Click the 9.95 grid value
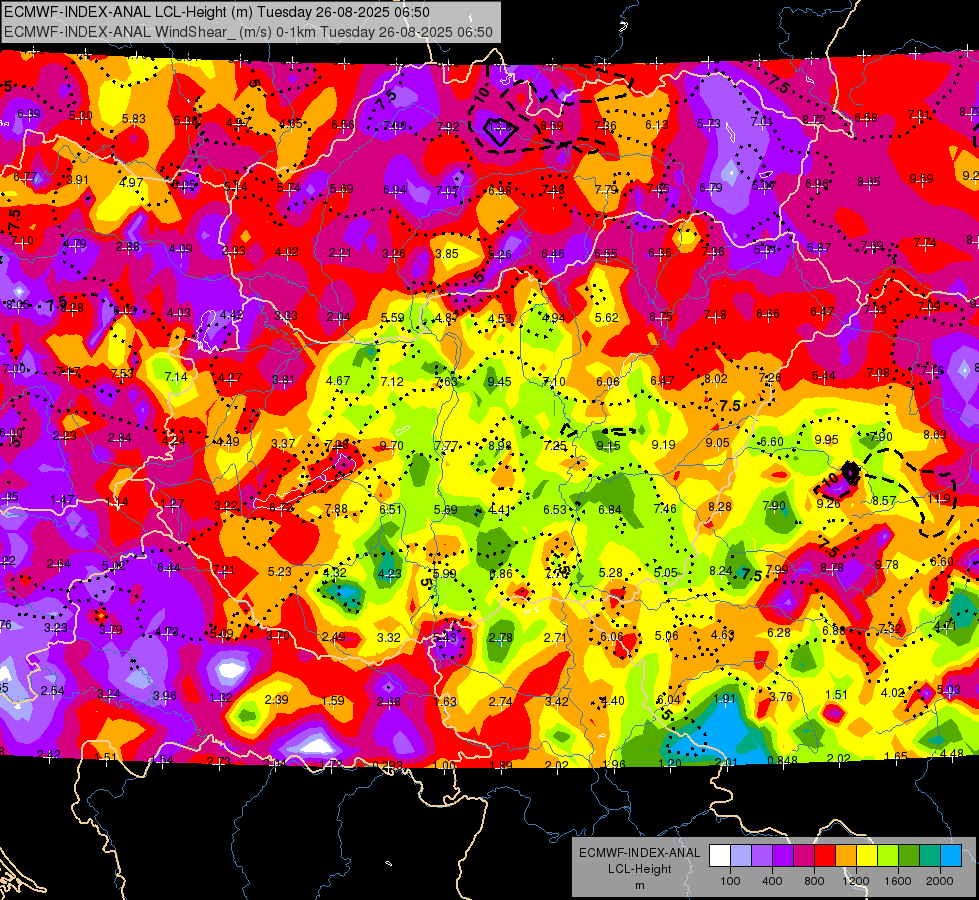 pos(826,440)
